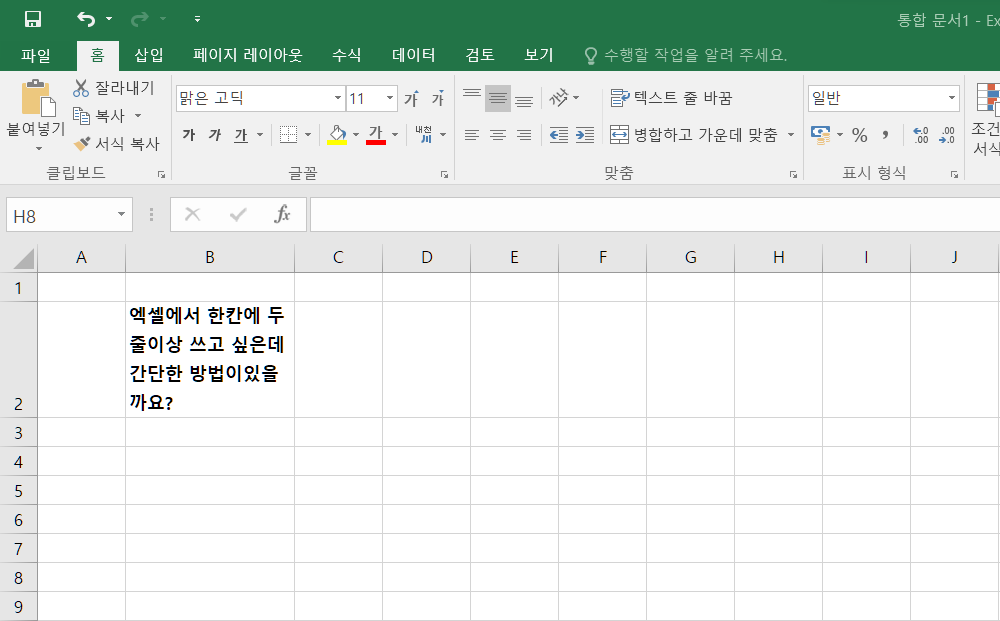Viewport: 1000px width, 621px height.
Task: Click the decrease font size icon
Action: point(438,98)
